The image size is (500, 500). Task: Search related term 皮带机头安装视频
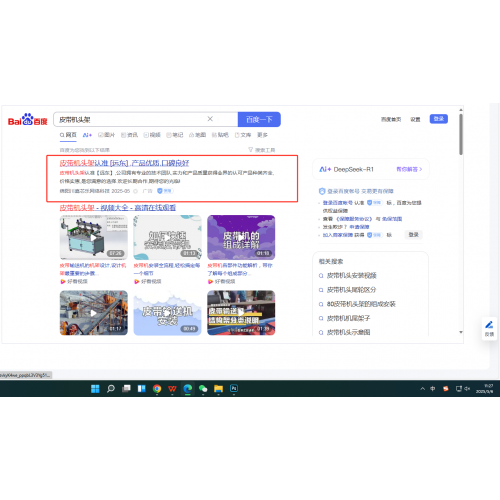[x=352, y=276]
